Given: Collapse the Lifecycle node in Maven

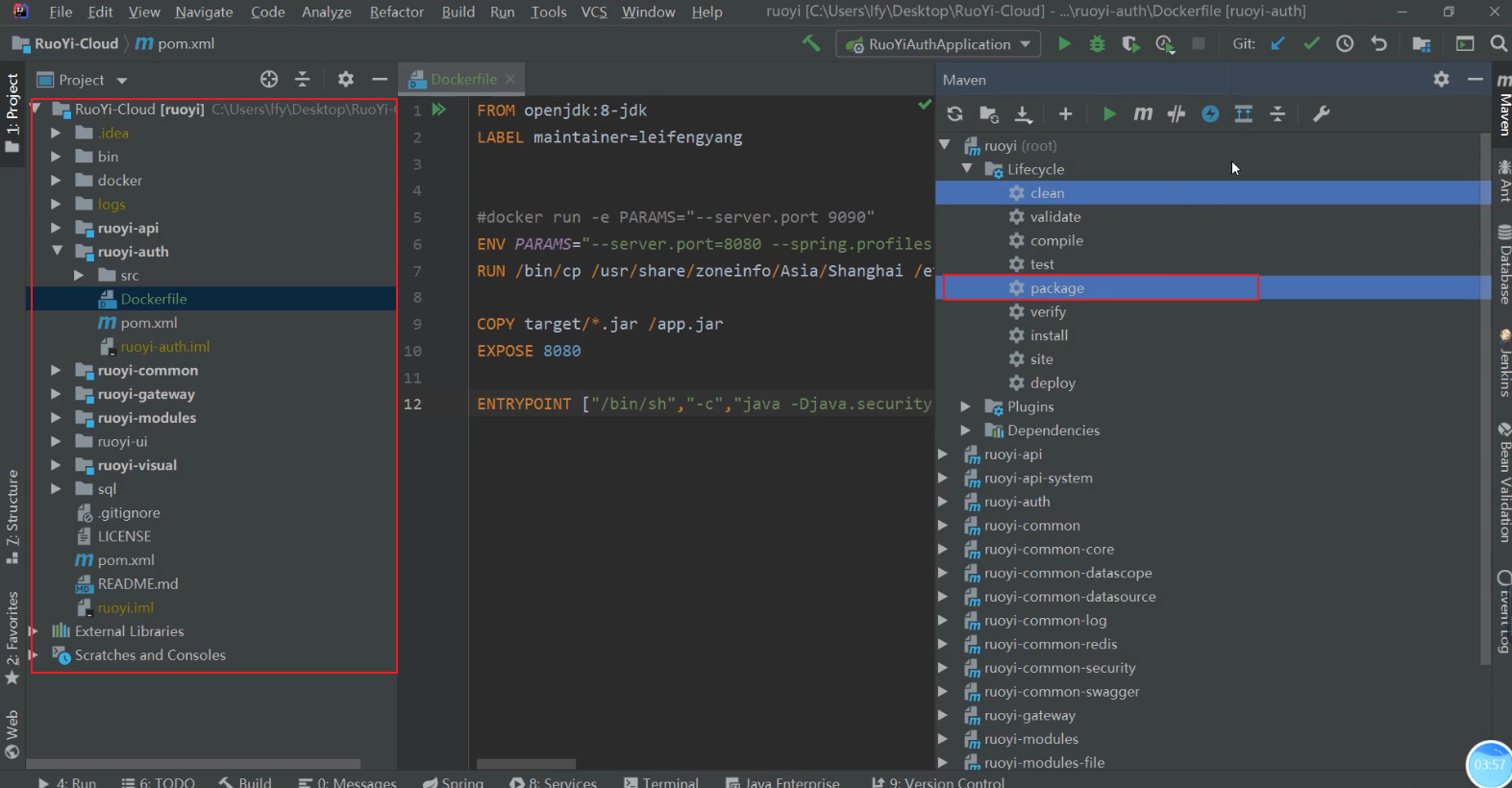Looking at the screenshot, I should (x=967, y=168).
